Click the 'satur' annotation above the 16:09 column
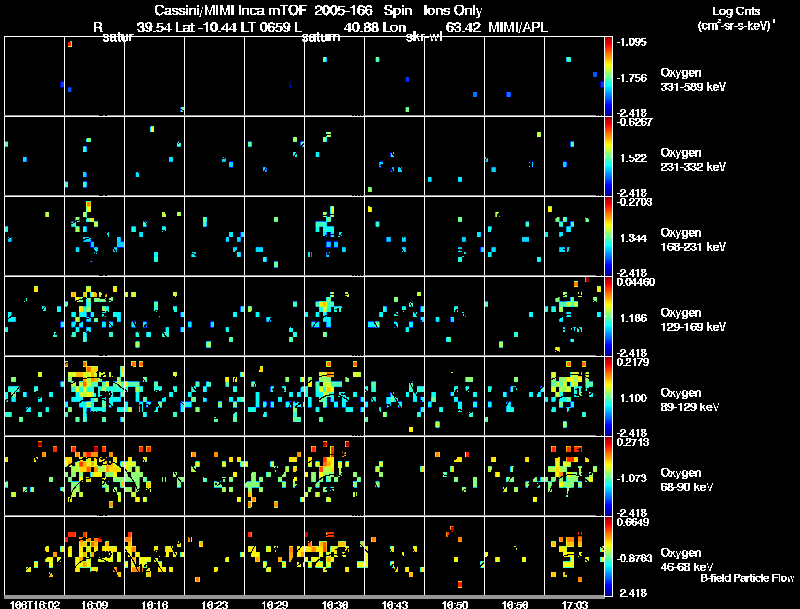The height and width of the screenshot is (609, 800). coord(118,37)
